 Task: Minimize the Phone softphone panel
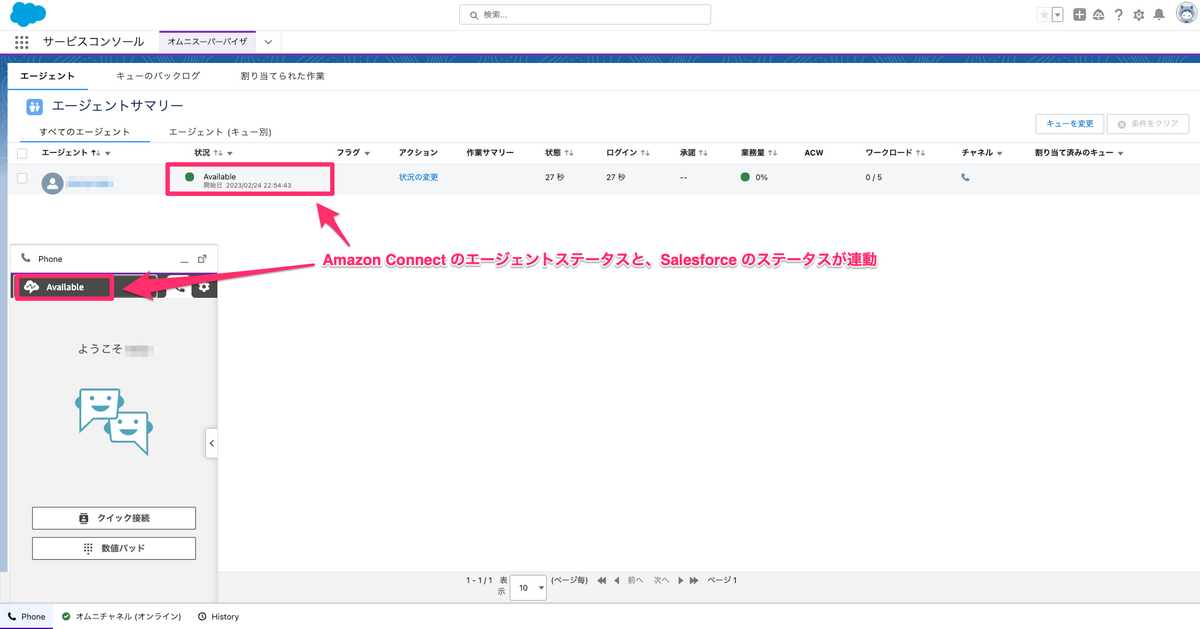click(x=185, y=259)
